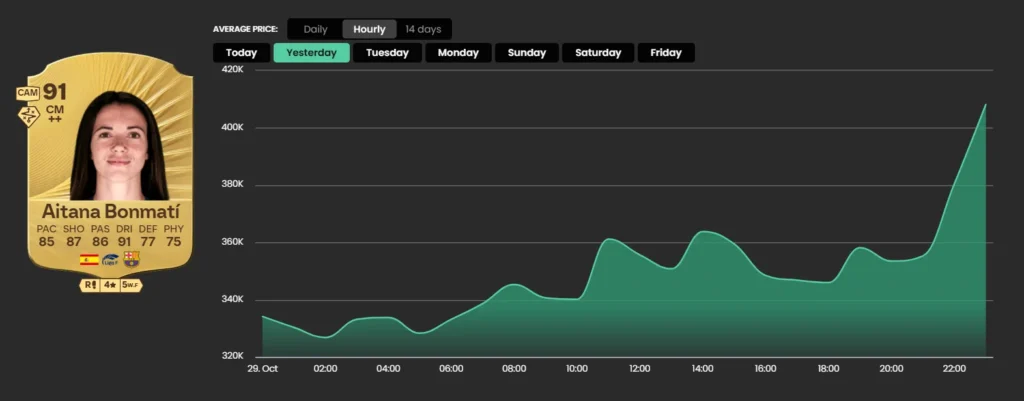
Task: Click the playstyle diamond icon on card
Action: point(29,116)
